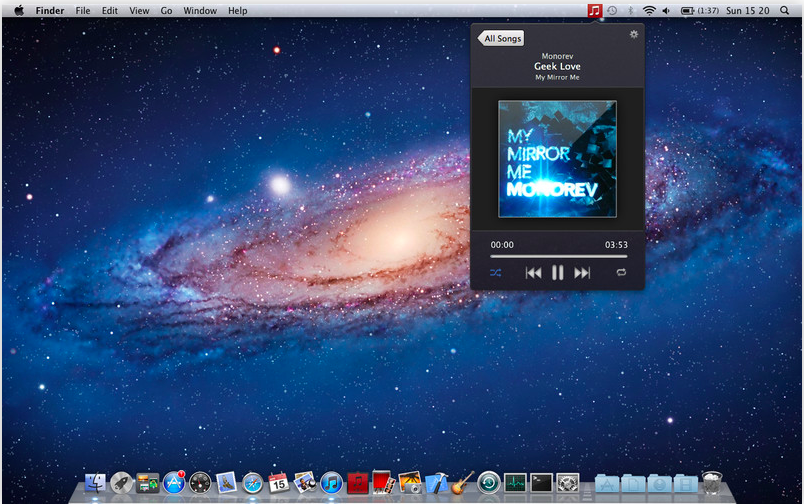This screenshot has width=804, height=504.
Task: Open the Help menu
Action: click(237, 10)
